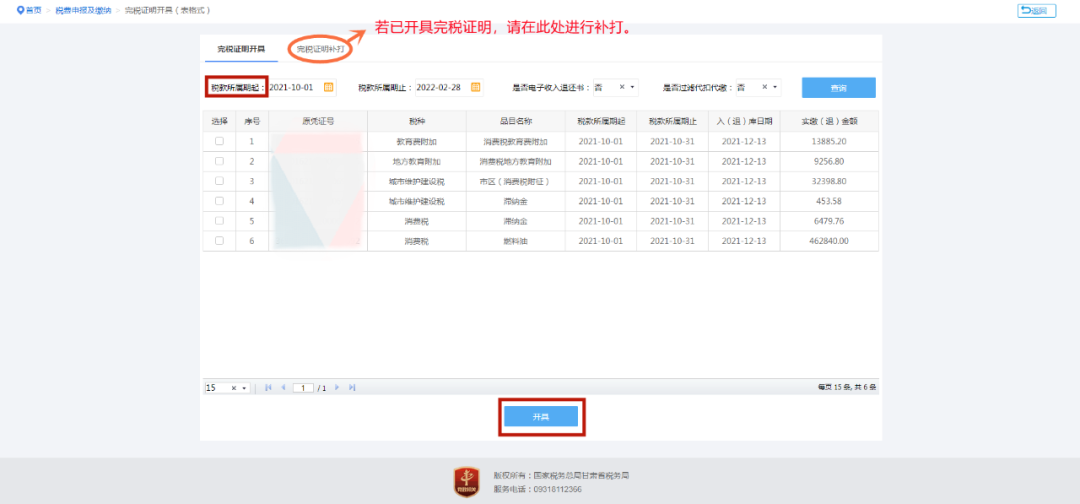Switch to the 完税证明补打 tab
Screen dimensions: 1080x504
(x=320, y=49)
